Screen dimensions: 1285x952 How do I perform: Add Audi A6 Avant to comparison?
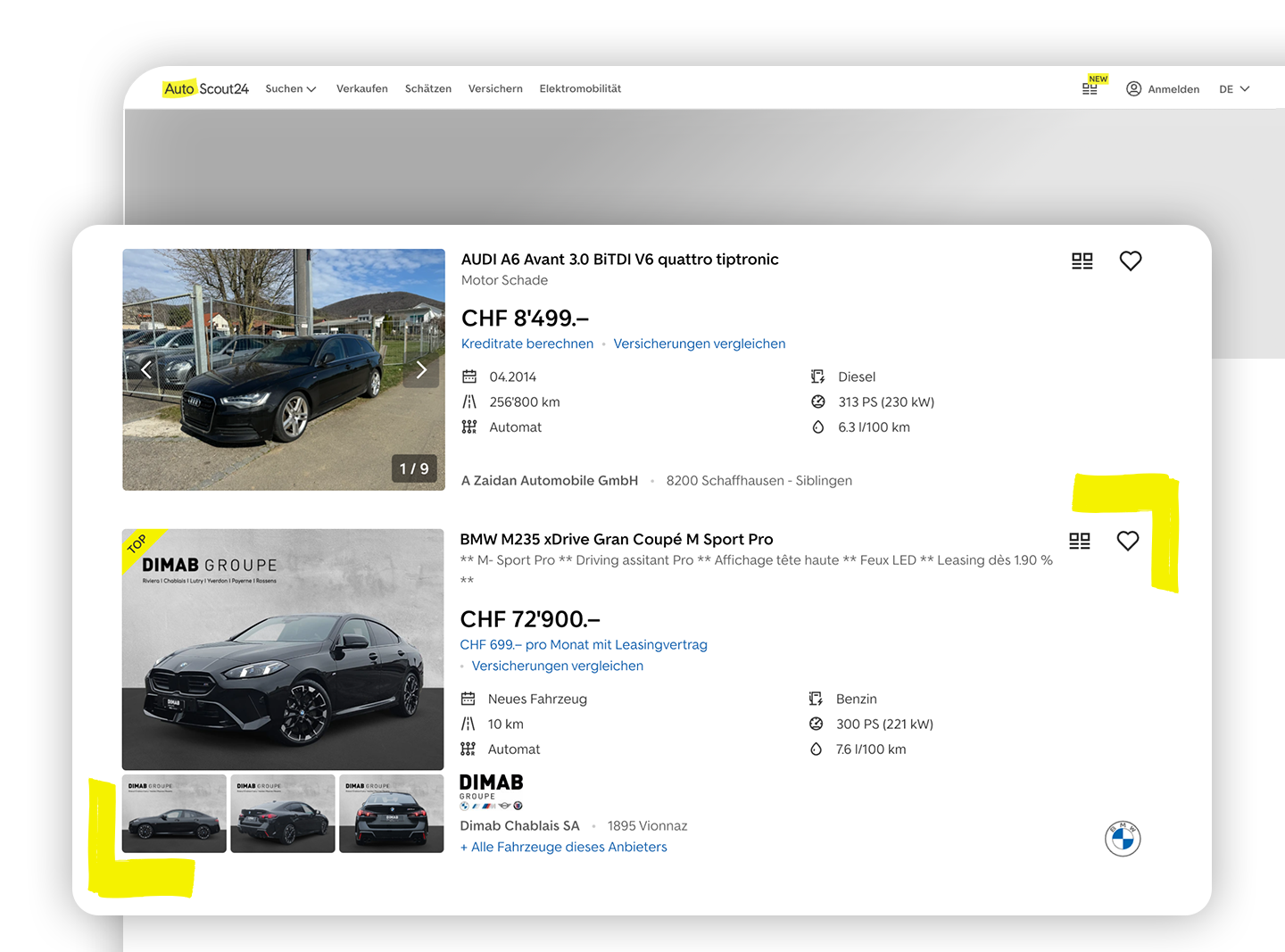(1082, 261)
